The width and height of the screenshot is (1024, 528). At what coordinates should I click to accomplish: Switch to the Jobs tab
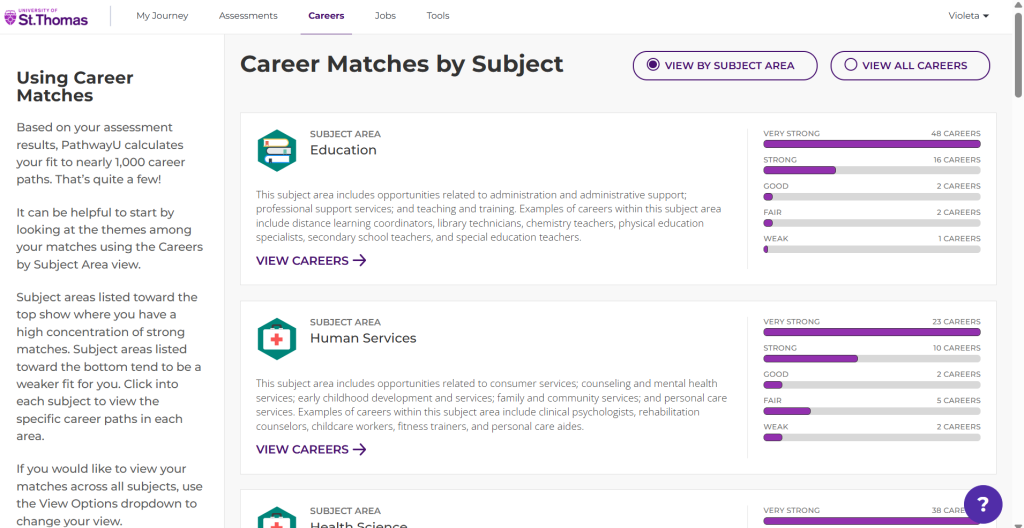385,16
